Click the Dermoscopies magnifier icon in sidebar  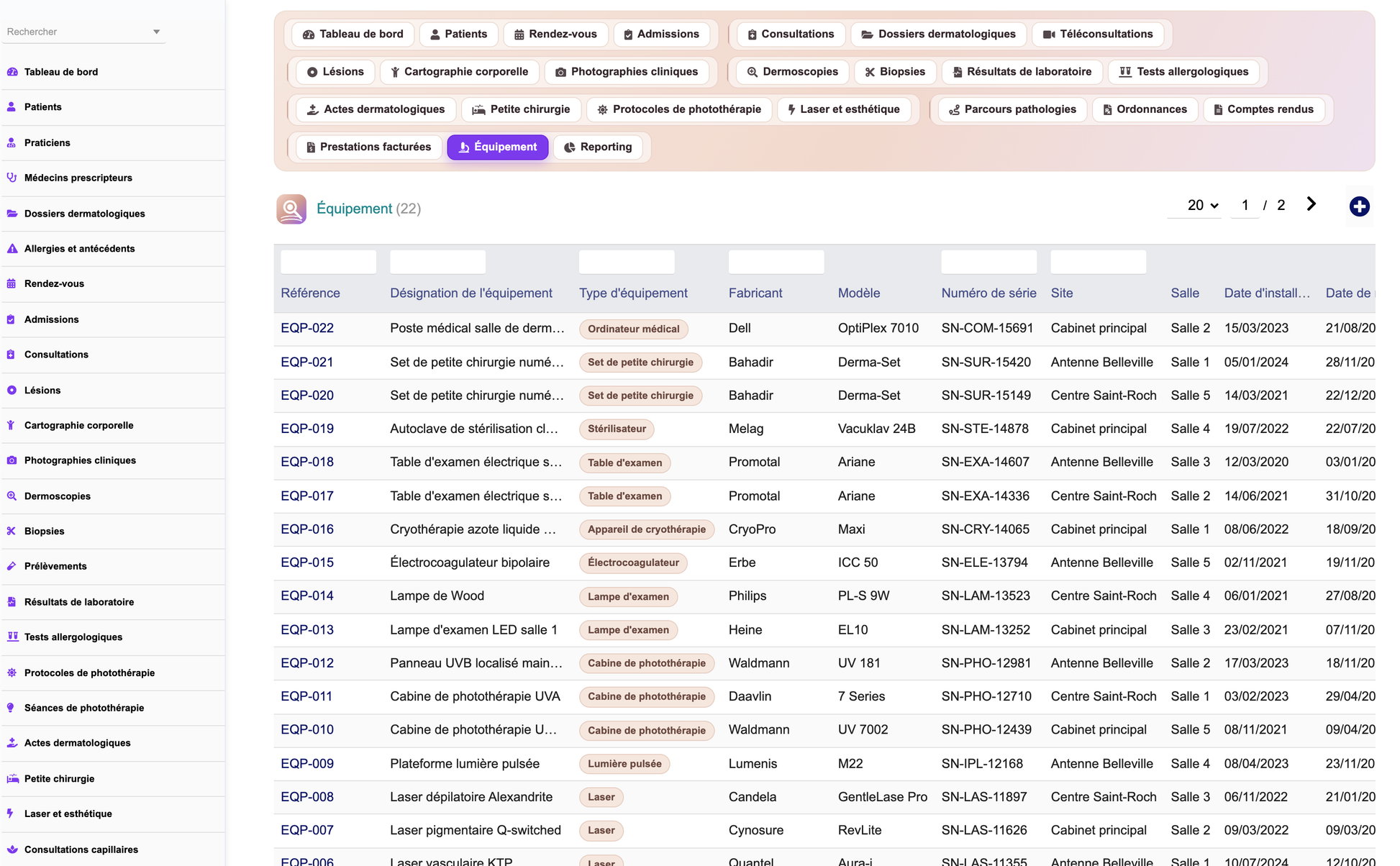point(12,496)
